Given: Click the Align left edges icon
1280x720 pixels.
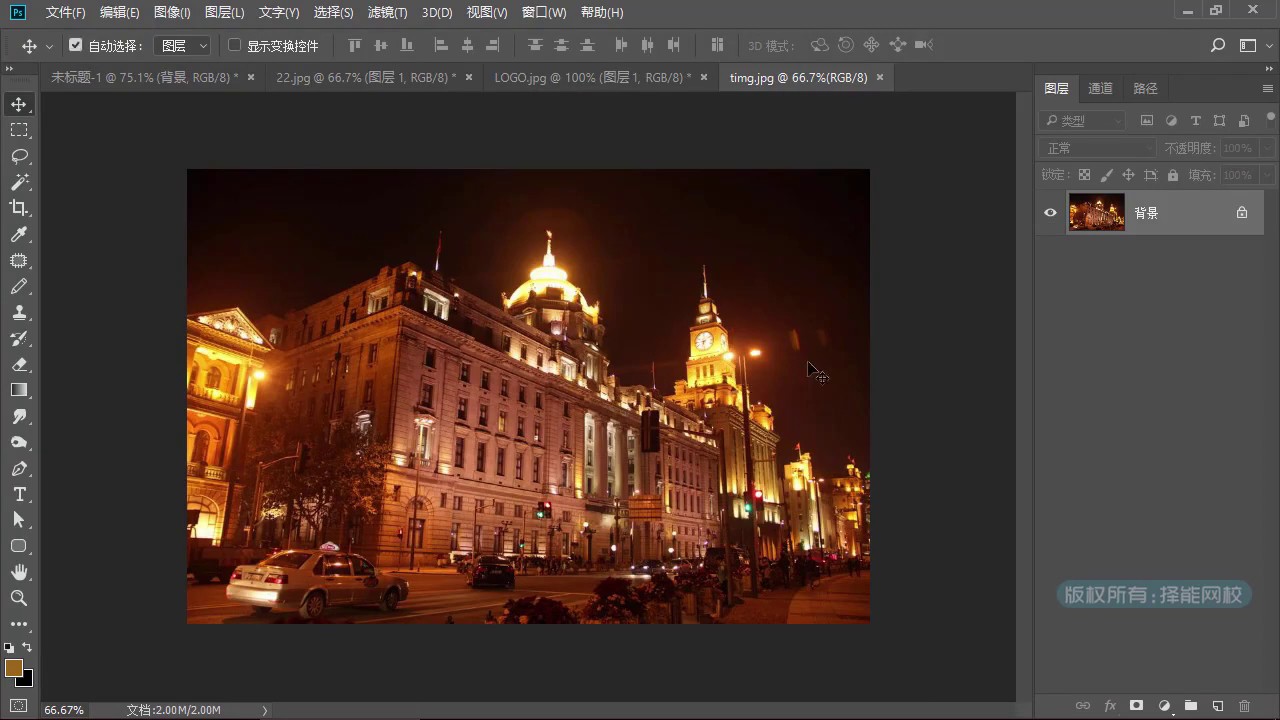Looking at the screenshot, I should point(441,45).
